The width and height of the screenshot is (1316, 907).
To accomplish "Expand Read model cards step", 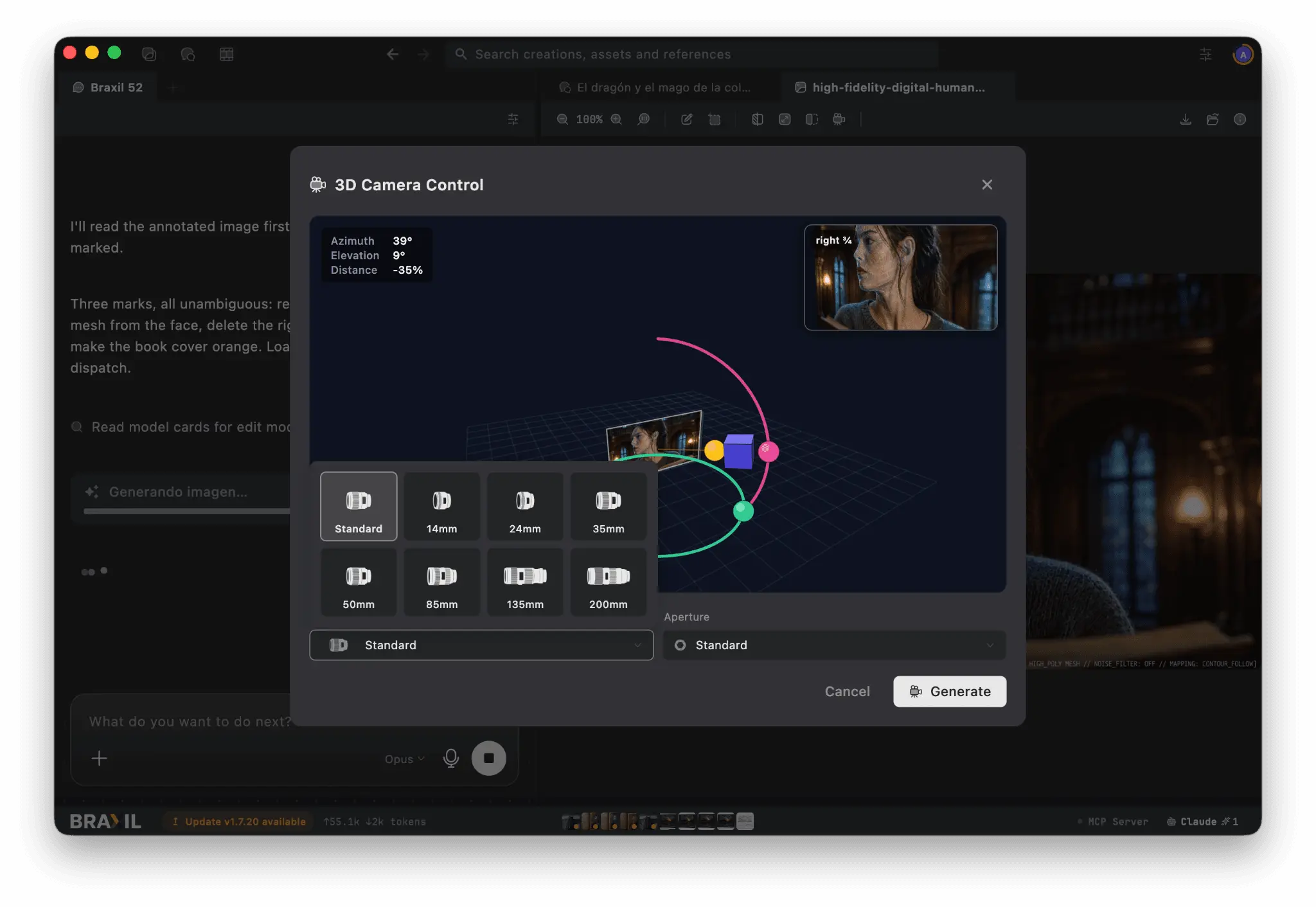I will coord(181,427).
